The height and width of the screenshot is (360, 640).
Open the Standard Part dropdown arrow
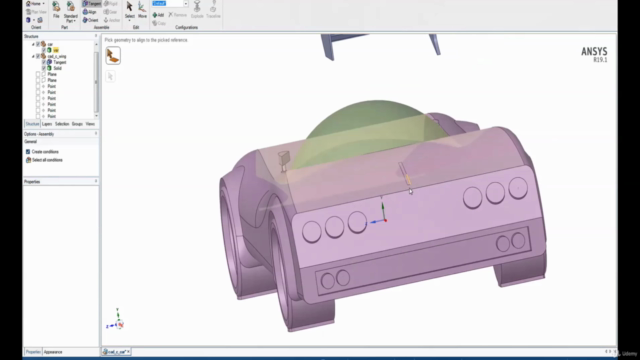tap(75, 21)
